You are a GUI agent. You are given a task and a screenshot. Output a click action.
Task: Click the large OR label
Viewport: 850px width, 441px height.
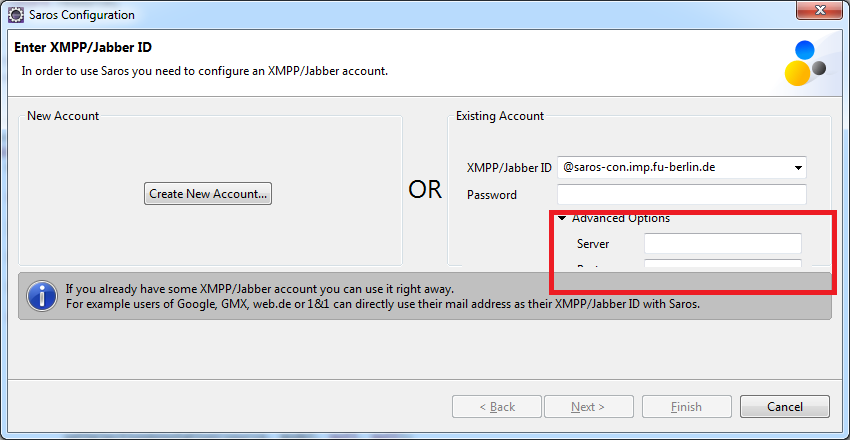coord(425,190)
